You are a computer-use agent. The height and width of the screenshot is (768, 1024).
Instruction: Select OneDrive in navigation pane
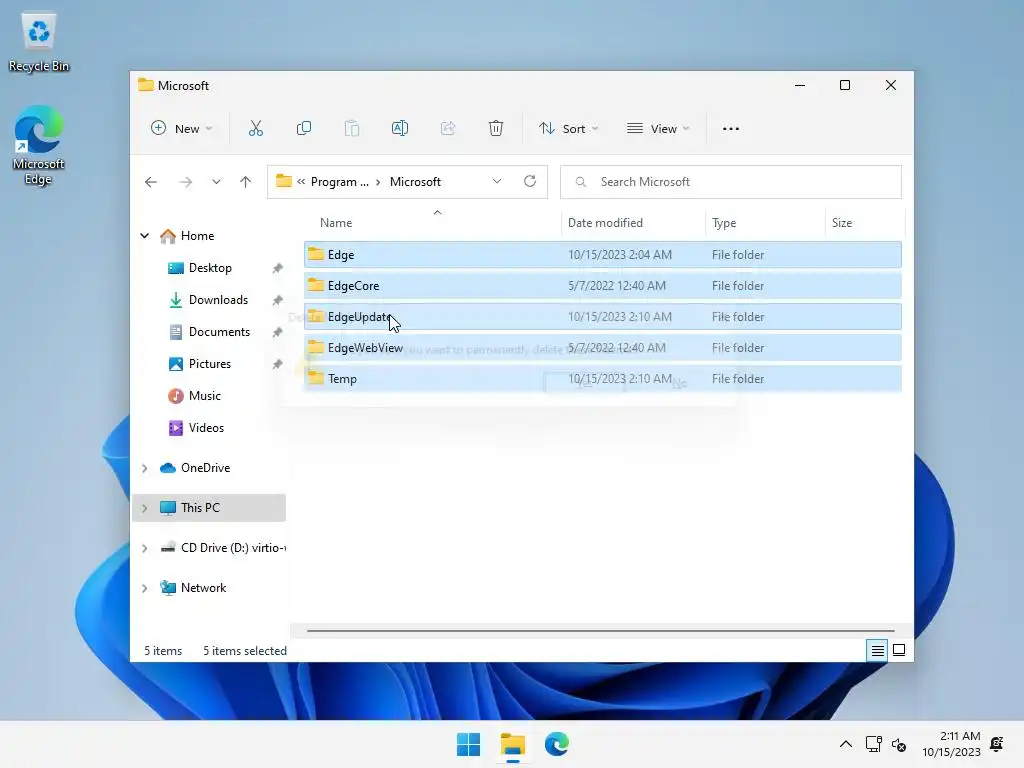[195, 468]
